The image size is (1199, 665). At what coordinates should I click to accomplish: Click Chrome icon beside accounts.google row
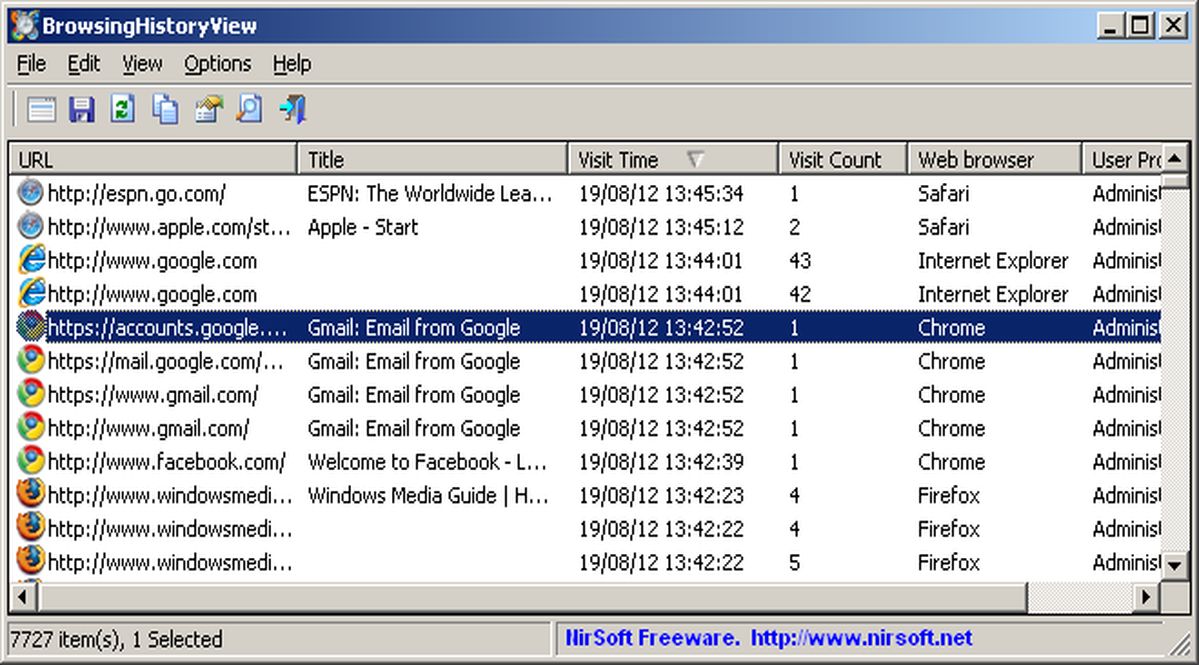31,327
